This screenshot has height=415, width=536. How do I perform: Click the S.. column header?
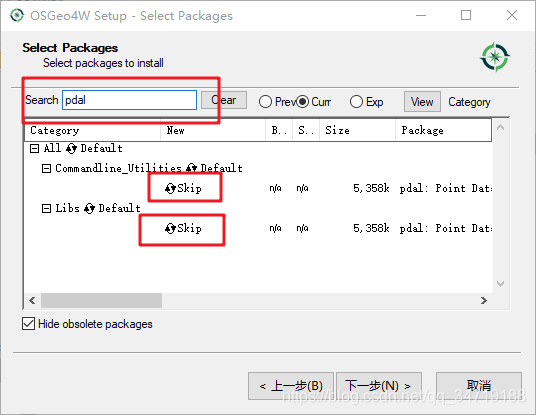pos(306,130)
